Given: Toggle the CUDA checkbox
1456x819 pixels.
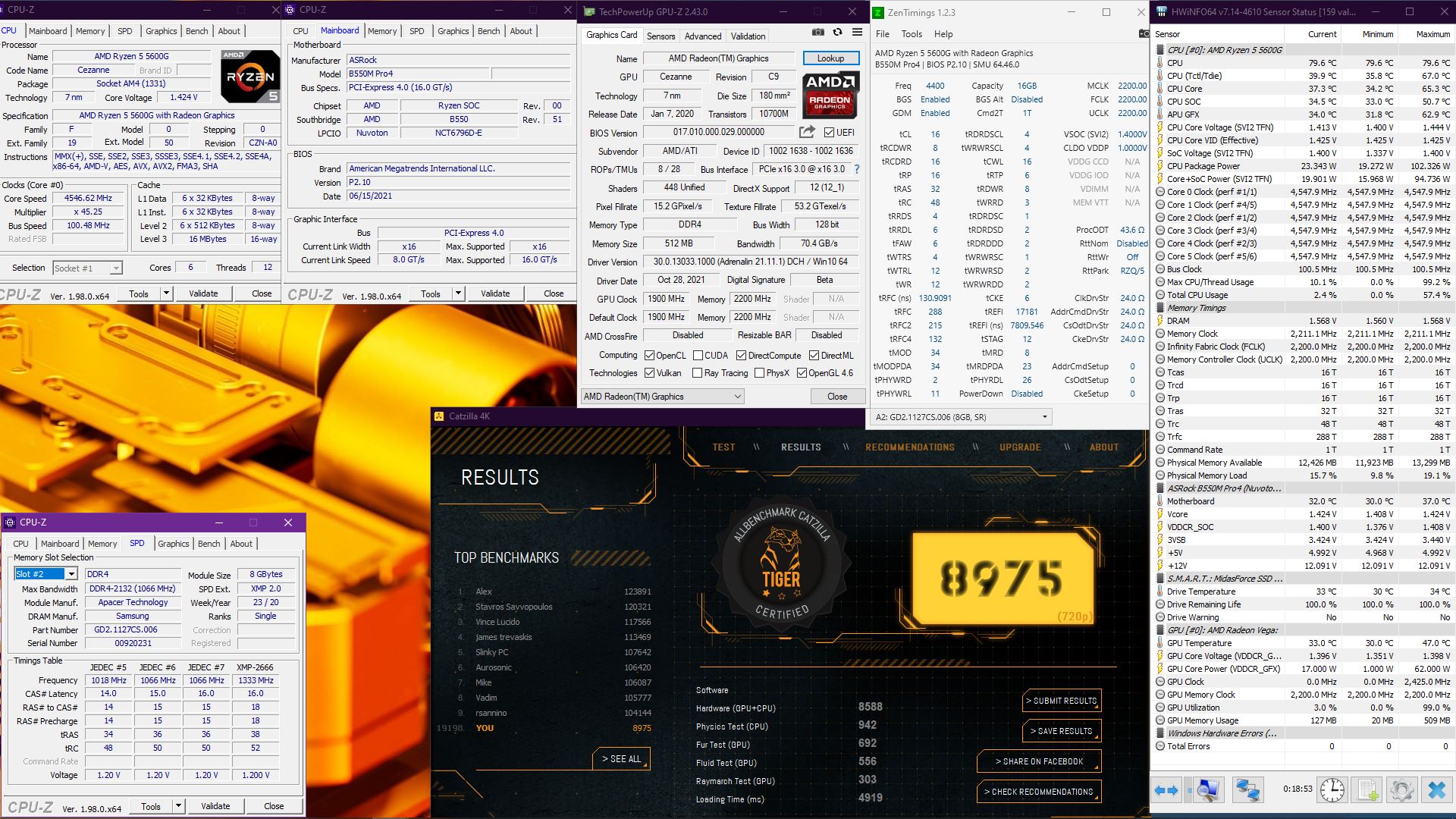Looking at the screenshot, I should tap(698, 356).
